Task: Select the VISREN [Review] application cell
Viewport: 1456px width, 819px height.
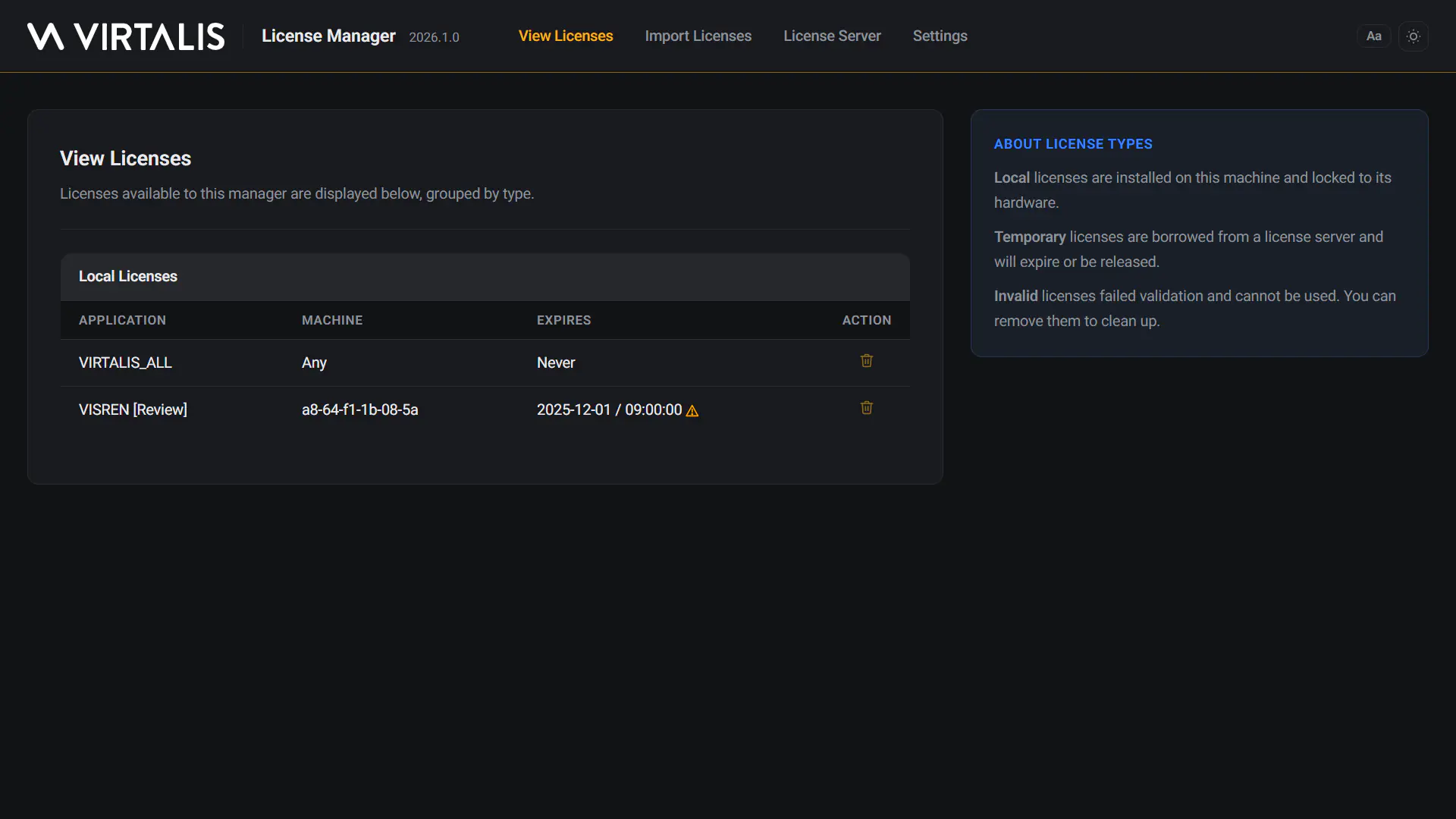Action: click(x=133, y=410)
